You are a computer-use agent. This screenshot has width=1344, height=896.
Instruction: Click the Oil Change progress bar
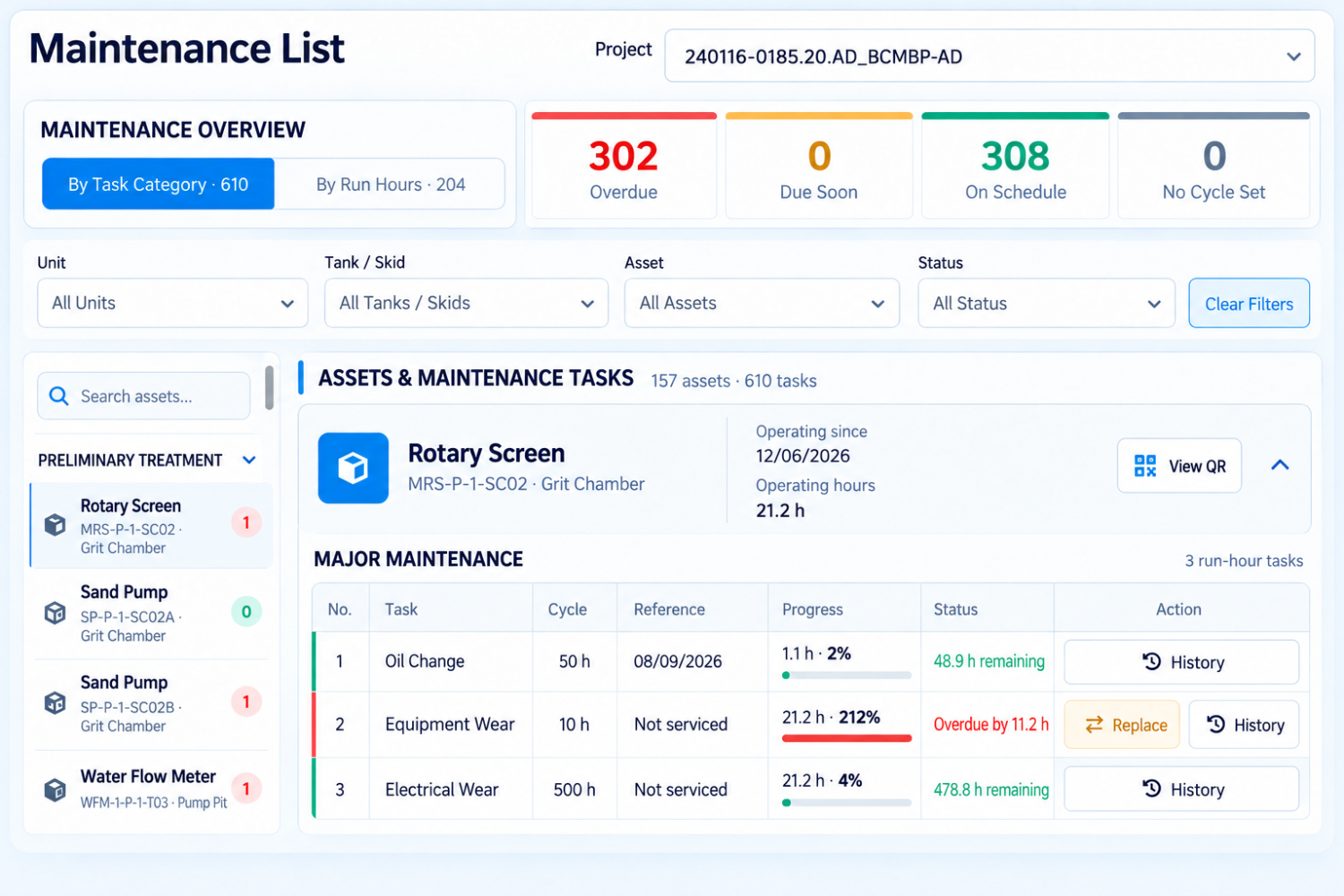point(847,676)
